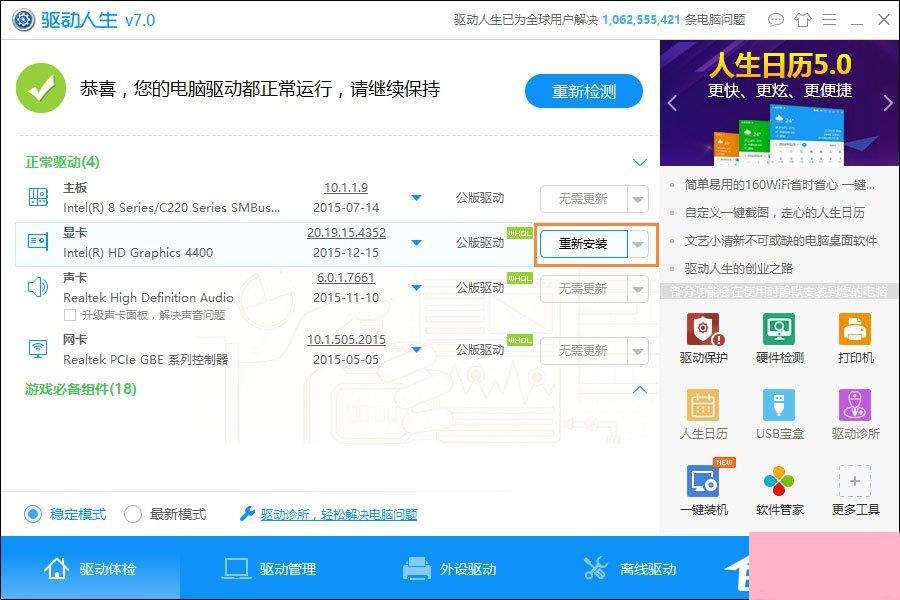
Task: Open dropdown arrow beside 网卡 无需更新 button
Action: (638, 351)
